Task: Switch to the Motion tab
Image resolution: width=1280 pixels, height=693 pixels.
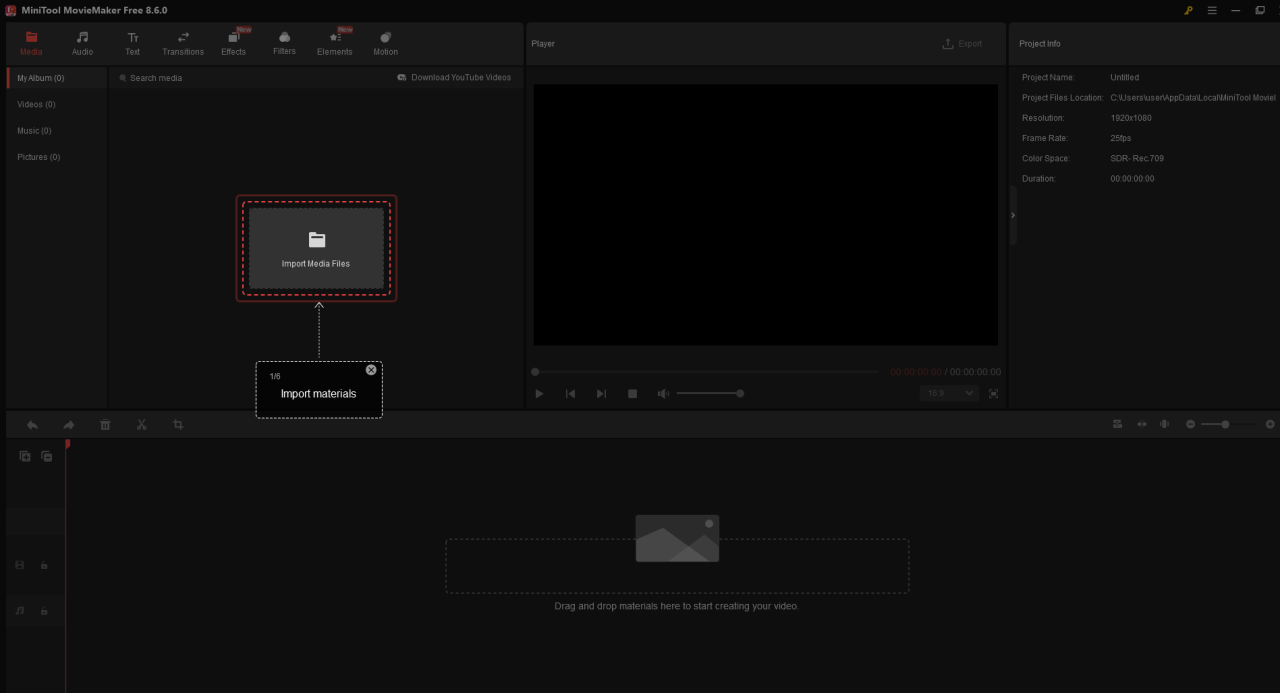Action: coord(385,43)
